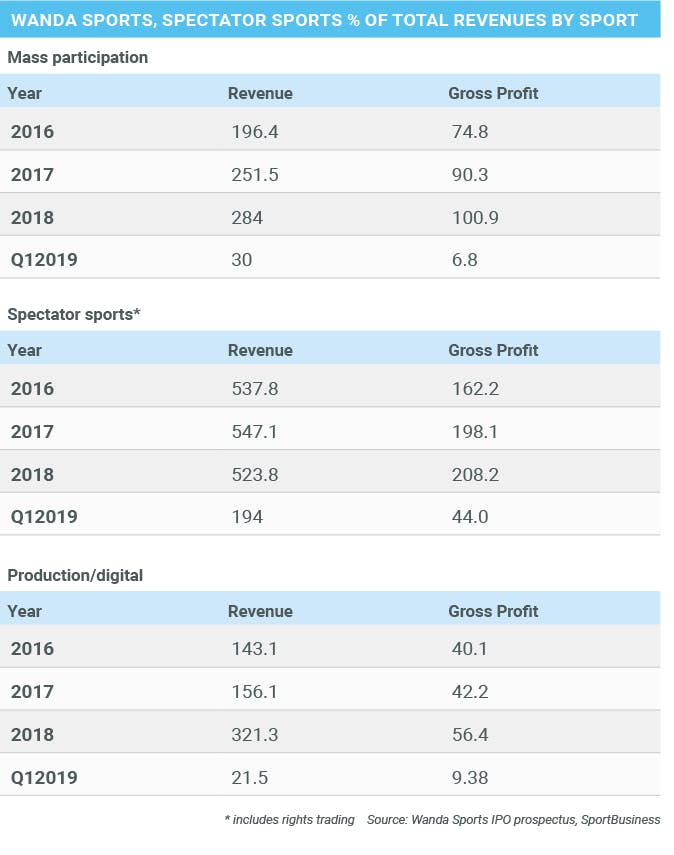Select the 523.8 revenue value
The height and width of the screenshot is (855, 674).
click(x=253, y=475)
